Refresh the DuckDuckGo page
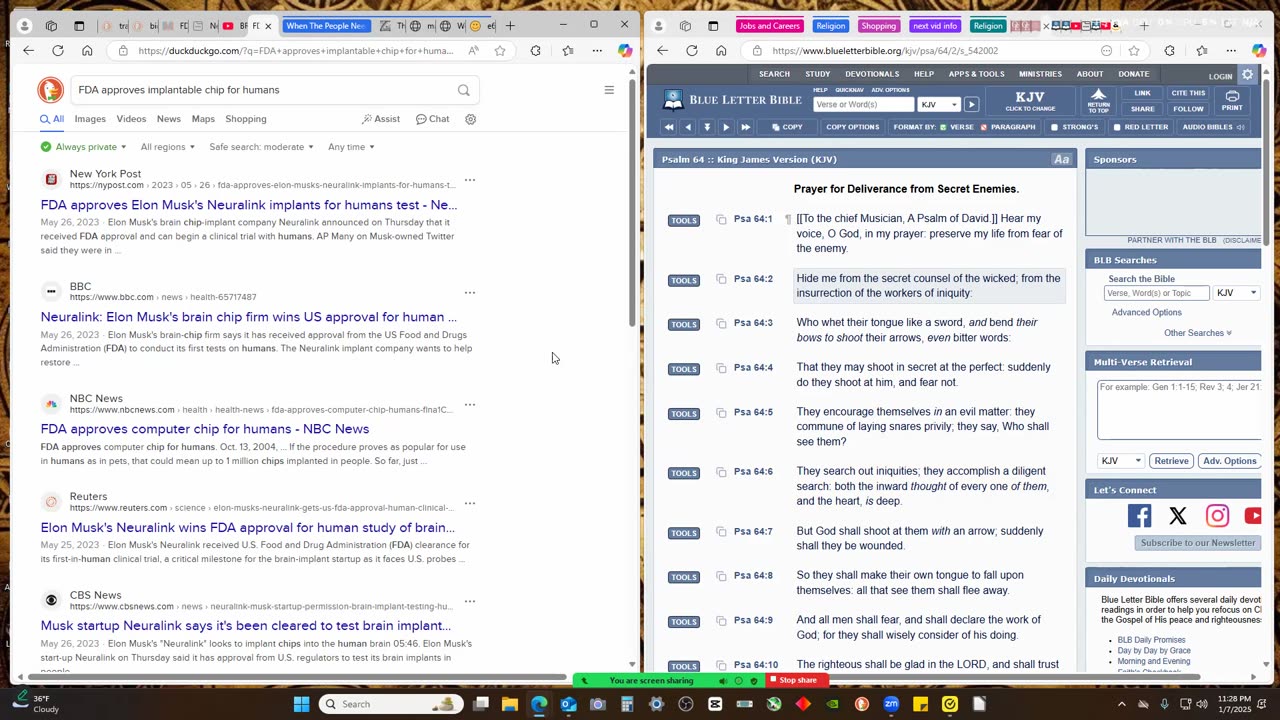Viewport: 1280px width, 720px height. (58, 51)
